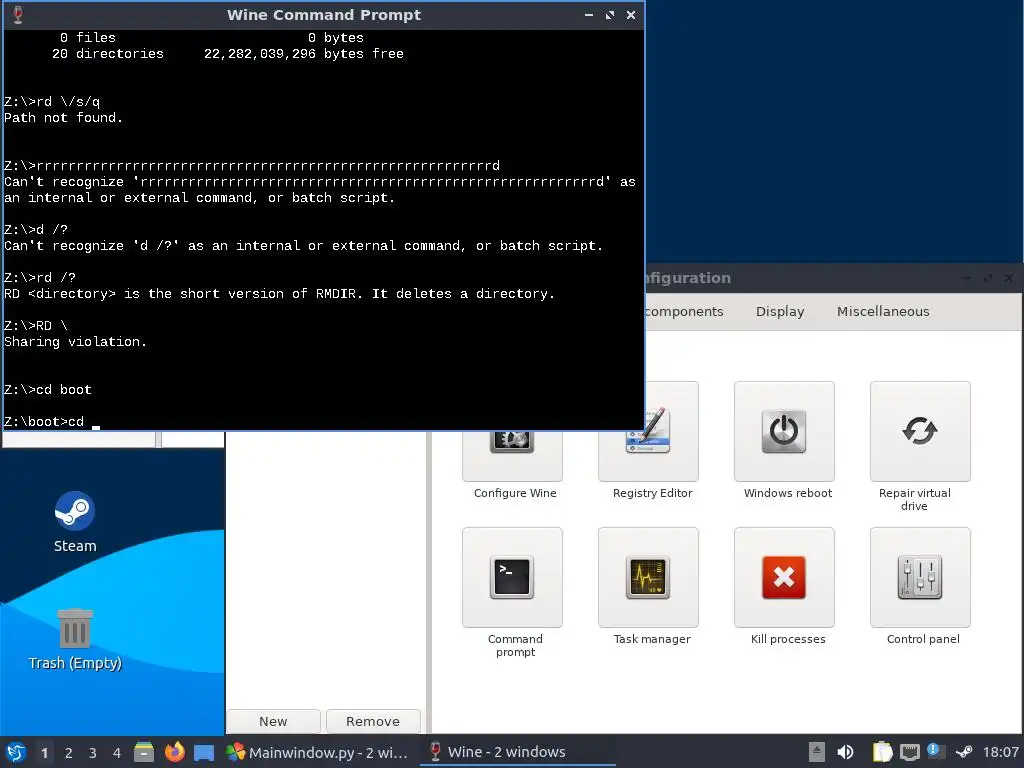Switch to virtual desktop 3
Image resolution: width=1024 pixels, height=768 pixels.
point(93,752)
